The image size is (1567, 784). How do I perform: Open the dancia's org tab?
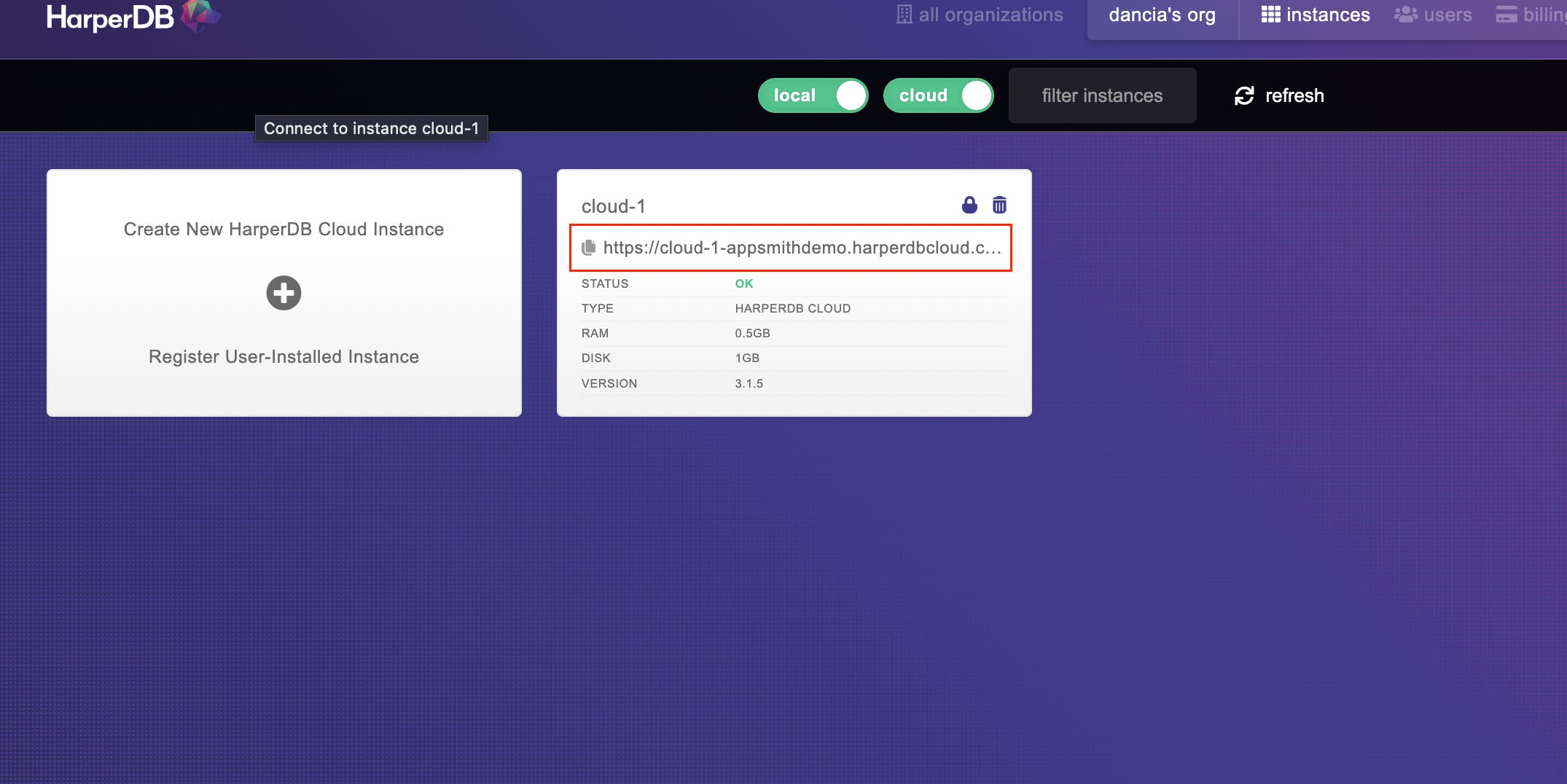pos(1162,15)
